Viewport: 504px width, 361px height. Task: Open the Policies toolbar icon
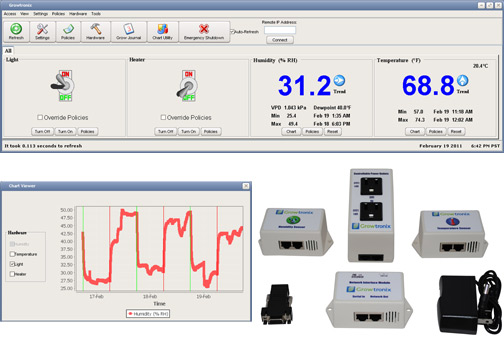click(68, 32)
